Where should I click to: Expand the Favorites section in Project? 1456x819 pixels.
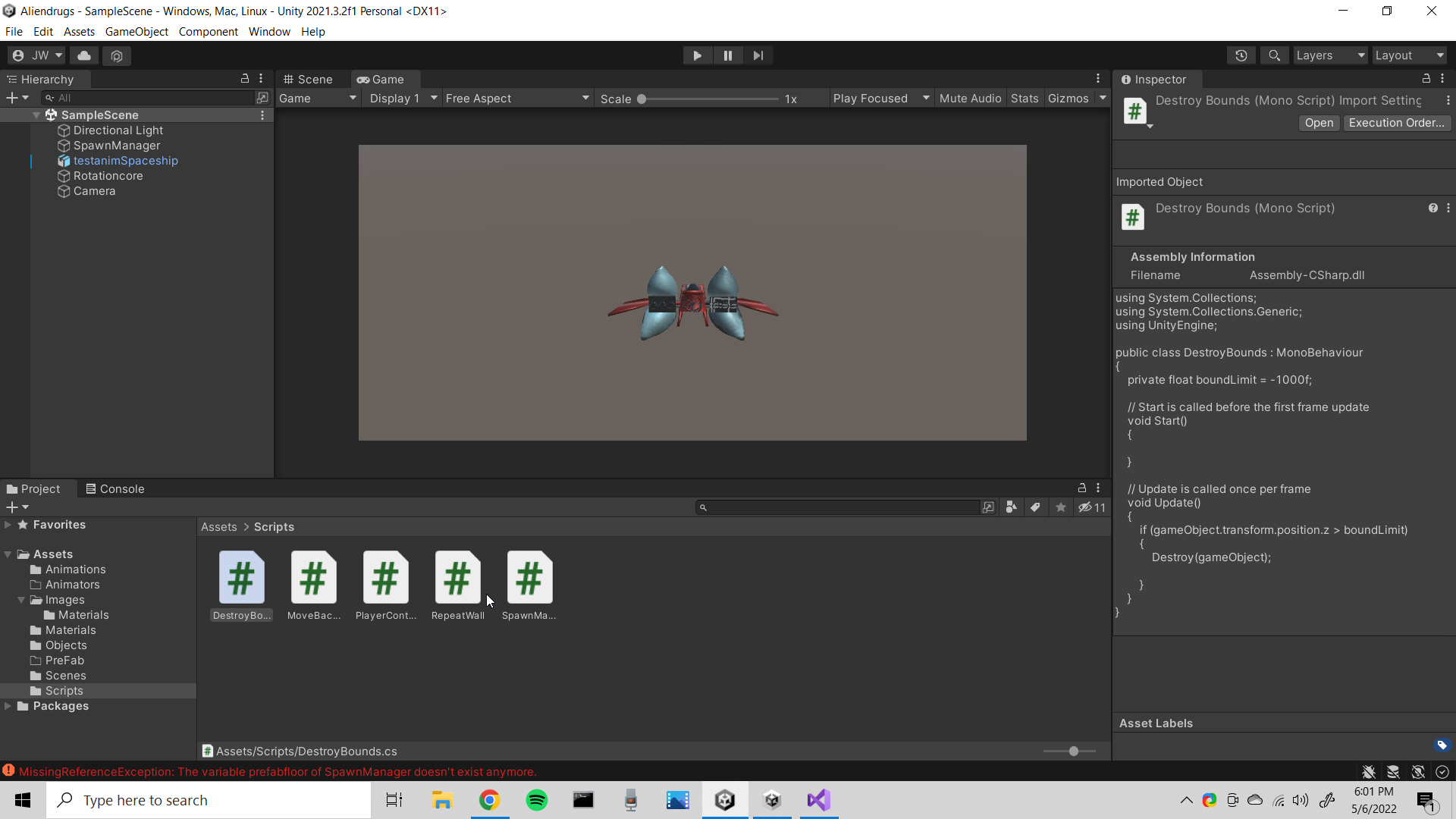click(8, 525)
